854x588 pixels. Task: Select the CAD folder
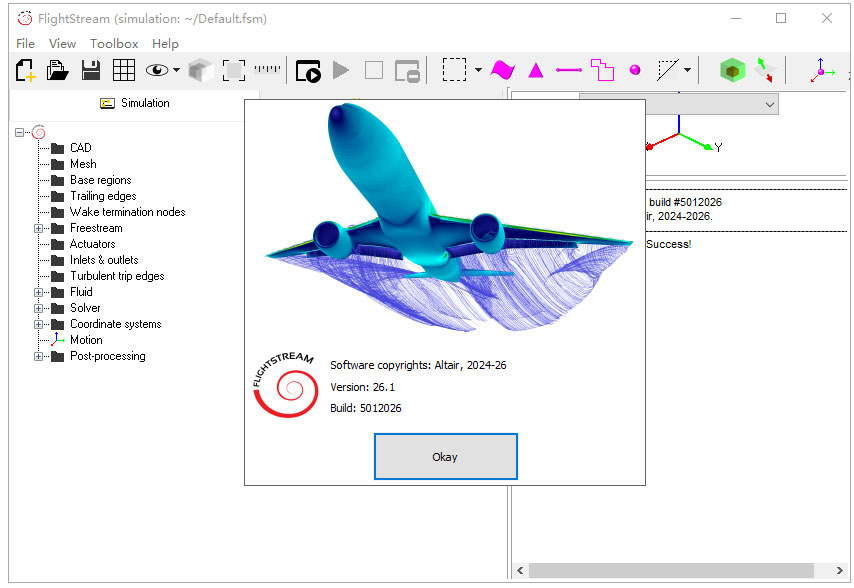(x=81, y=148)
